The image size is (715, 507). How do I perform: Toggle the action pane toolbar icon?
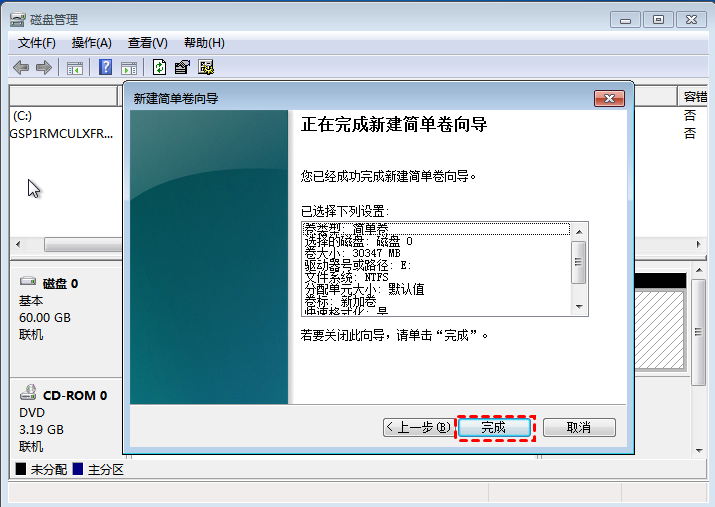pos(129,68)
